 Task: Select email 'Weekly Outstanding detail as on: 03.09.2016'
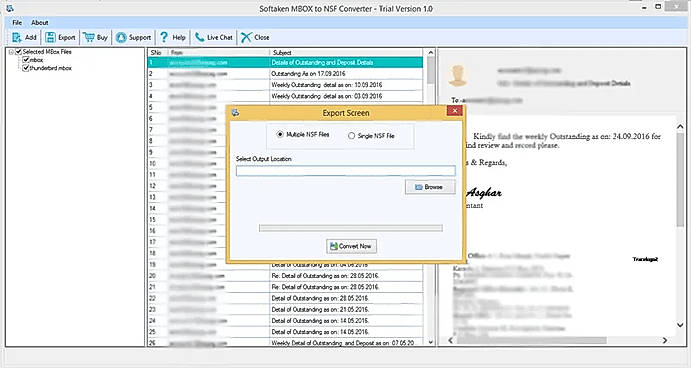point(285,96)
